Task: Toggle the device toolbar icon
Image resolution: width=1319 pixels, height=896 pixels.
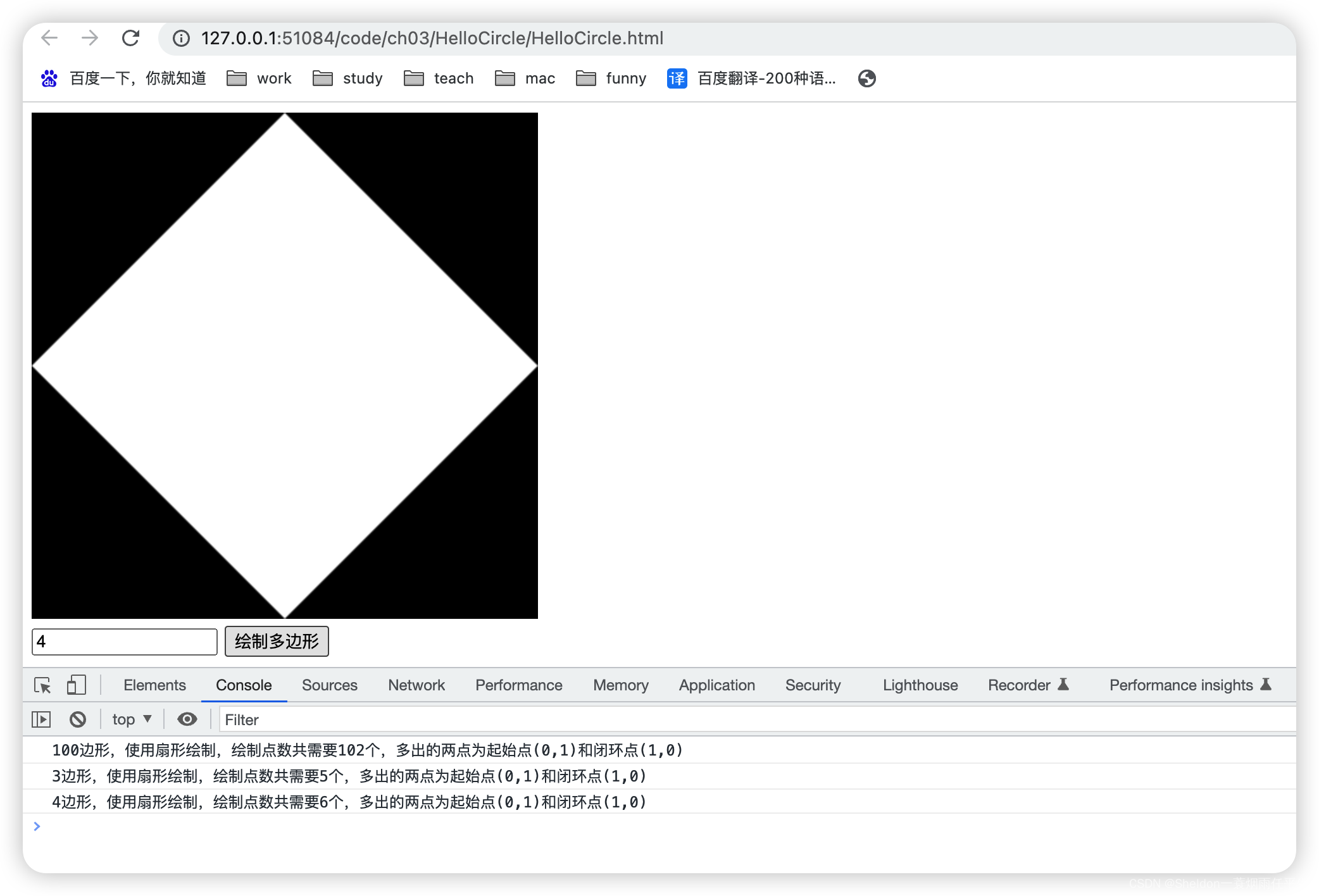Action: point(76,685)
